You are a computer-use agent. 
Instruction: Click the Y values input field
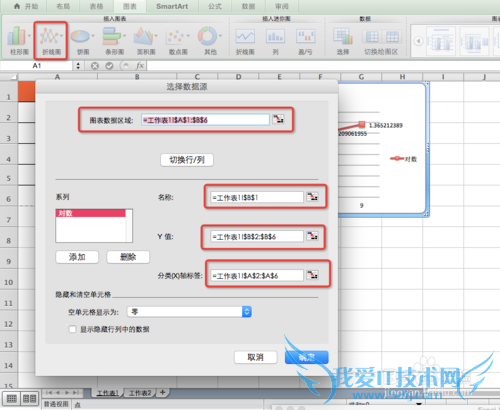(257, 236)
